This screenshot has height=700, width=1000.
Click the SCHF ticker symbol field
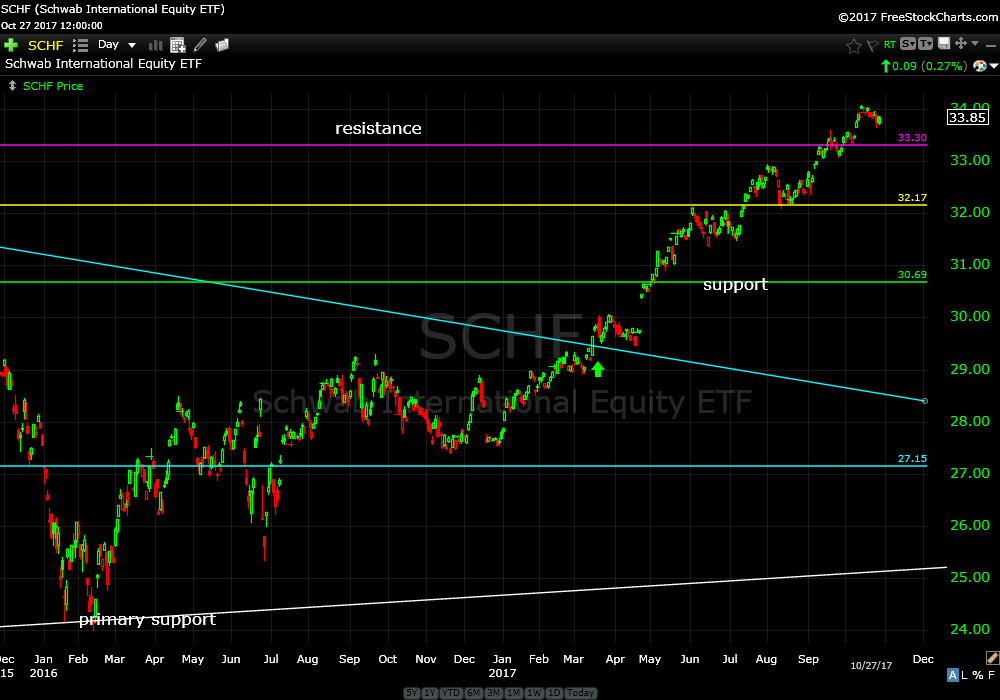45,45
